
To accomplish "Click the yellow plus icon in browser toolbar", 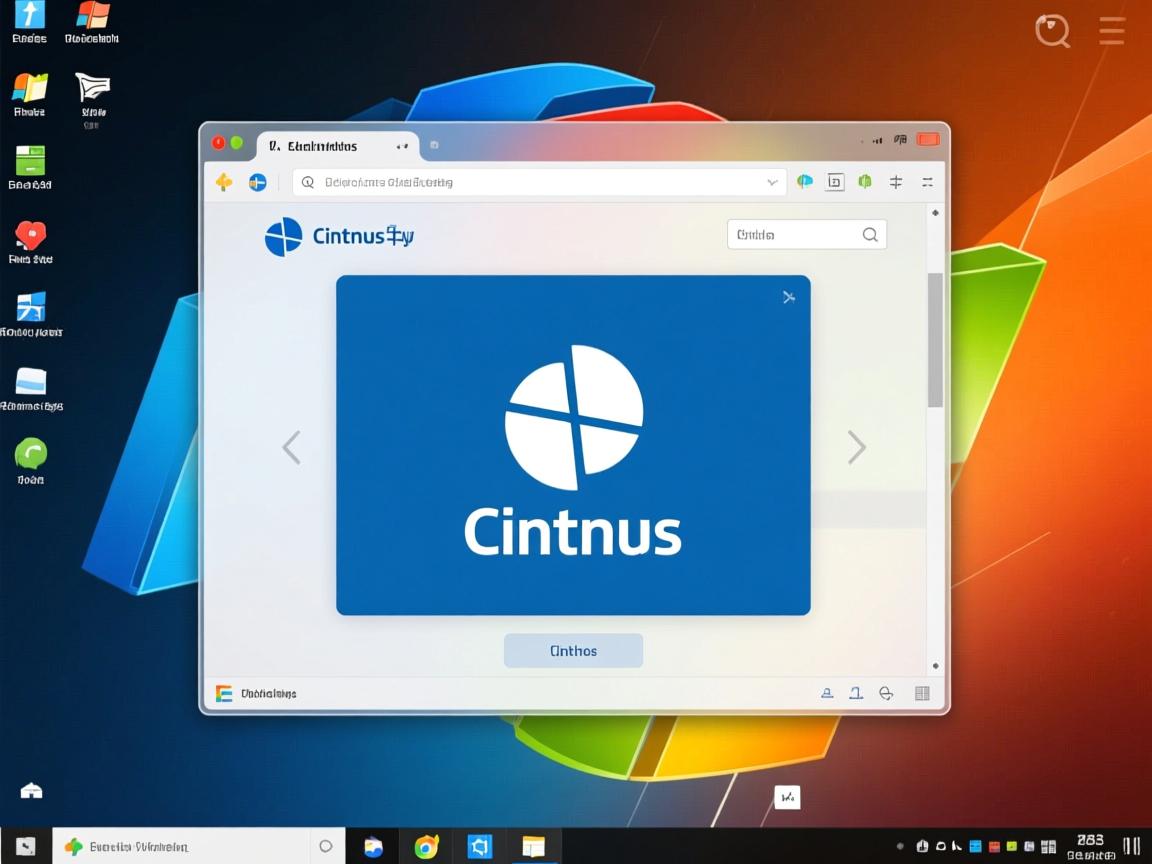I will tap(224, 182).
